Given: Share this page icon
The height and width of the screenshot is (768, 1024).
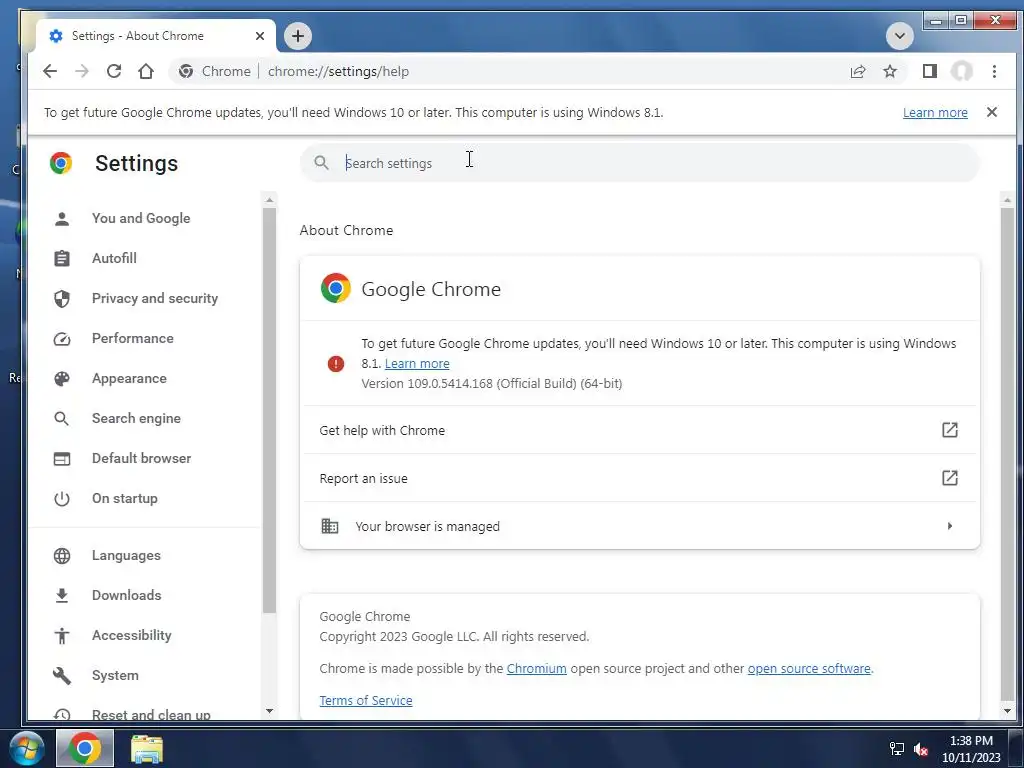Looking at the screenshot, I should coord(857,71).
